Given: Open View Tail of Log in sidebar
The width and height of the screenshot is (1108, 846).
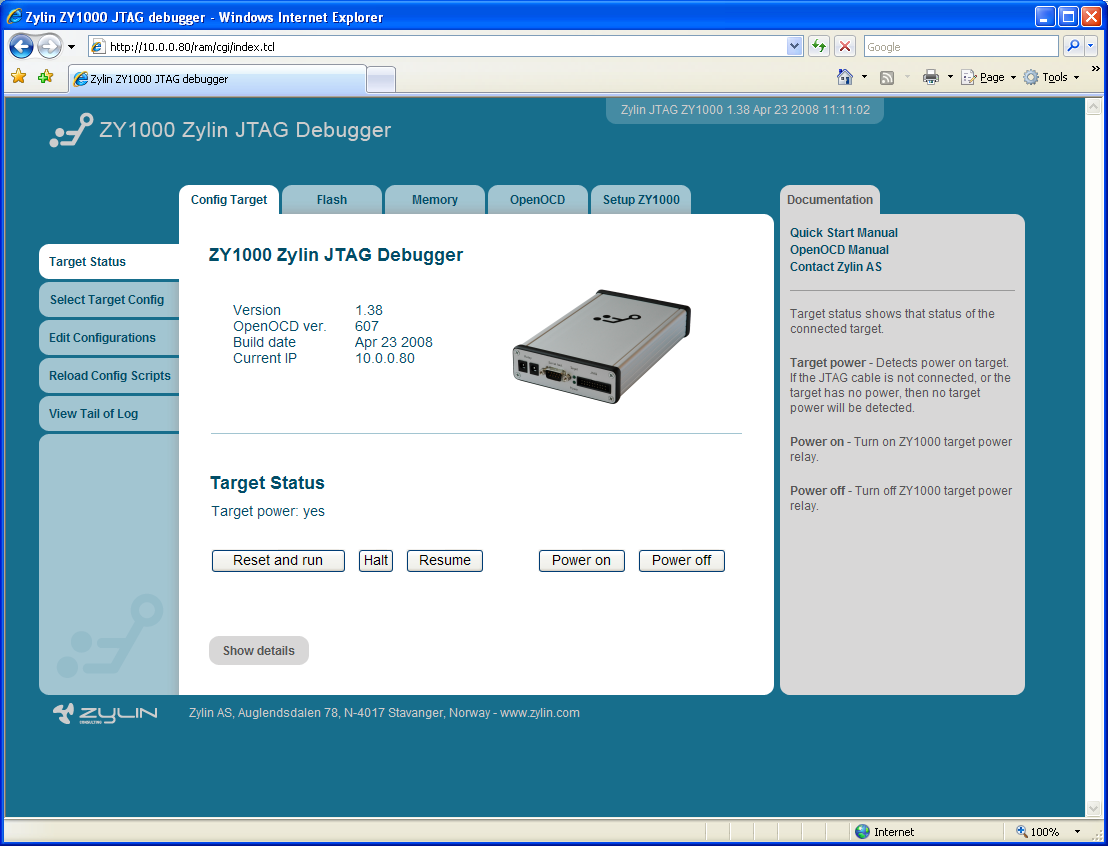Looking at the screenshot, I should pyautogui.click(x=109, y=414).
